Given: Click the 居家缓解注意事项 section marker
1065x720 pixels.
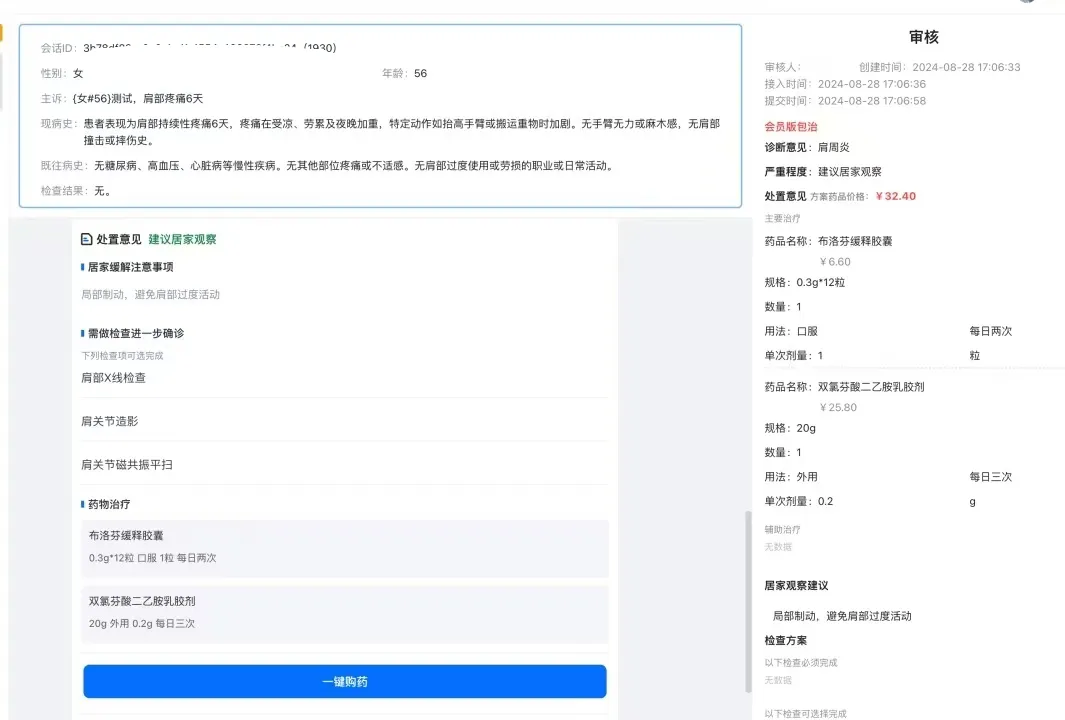Looking at the screenshot, I should coord(84,267).
